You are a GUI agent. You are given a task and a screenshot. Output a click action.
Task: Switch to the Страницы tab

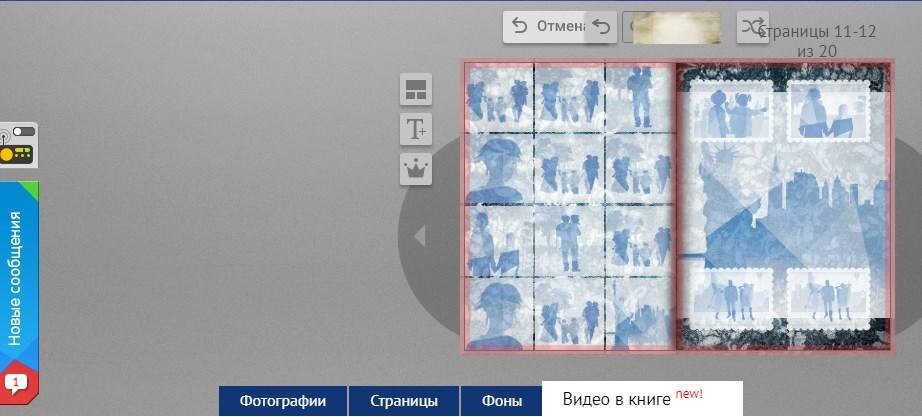point(403,401)
